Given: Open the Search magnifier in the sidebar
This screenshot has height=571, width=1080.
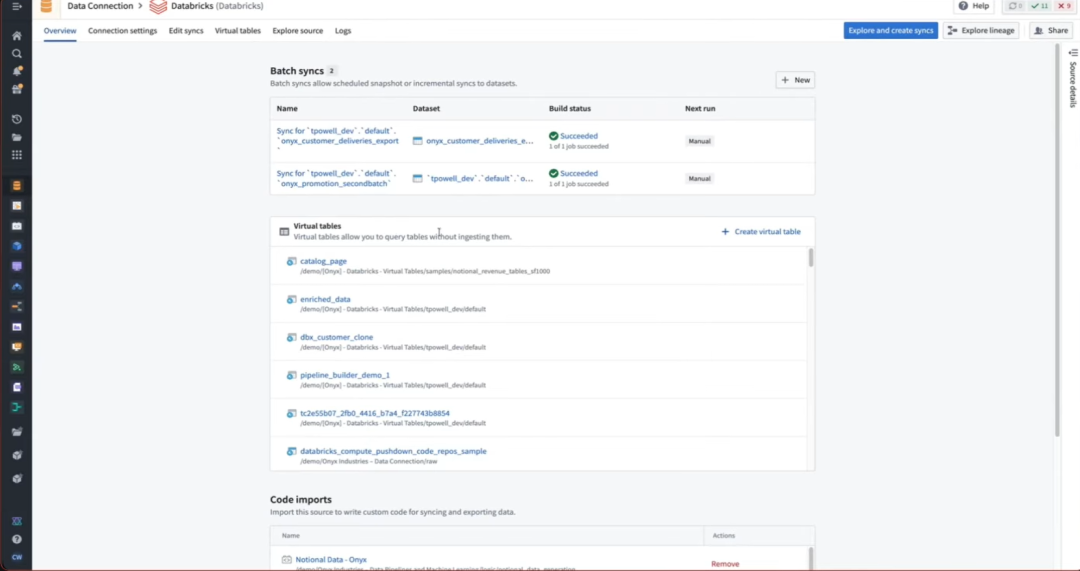Looking at the screenshot, I should [x=17, y=54].
